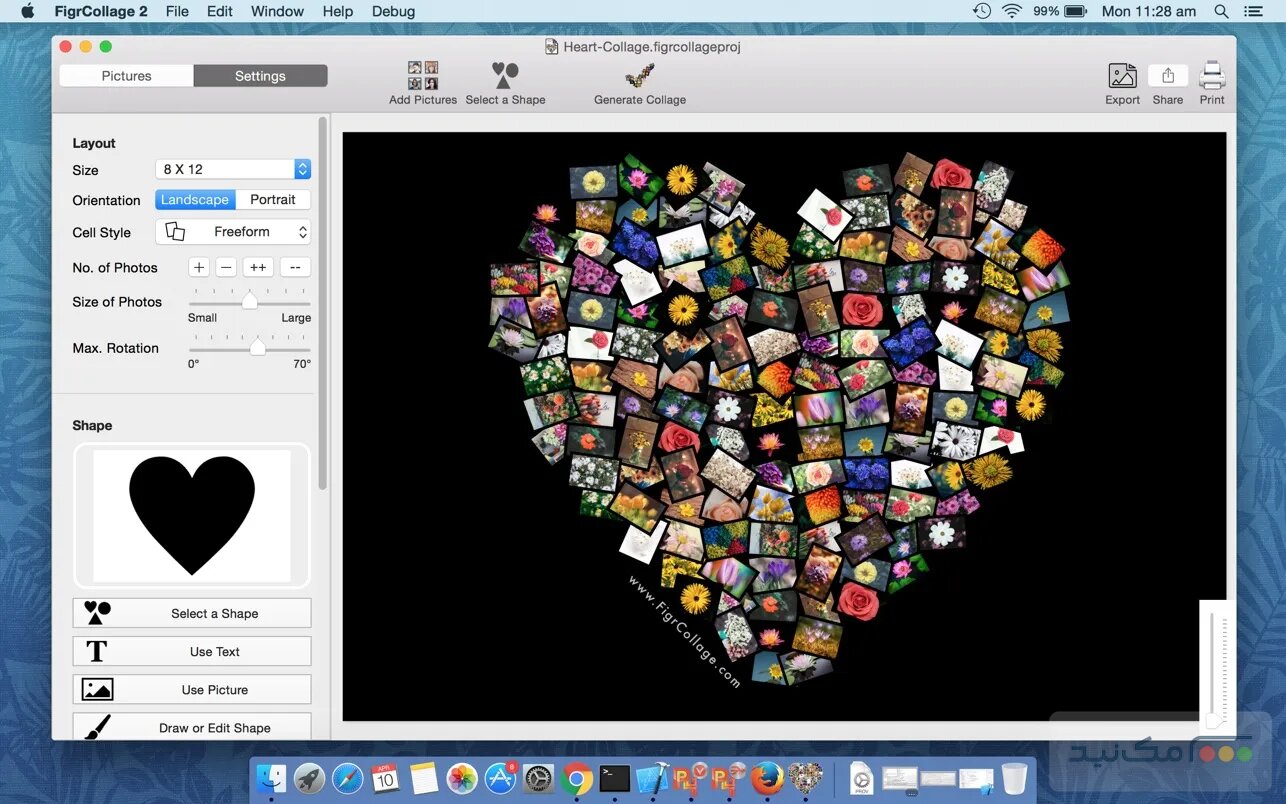Open the Share icon
1286x804 pixels.
1168,78
